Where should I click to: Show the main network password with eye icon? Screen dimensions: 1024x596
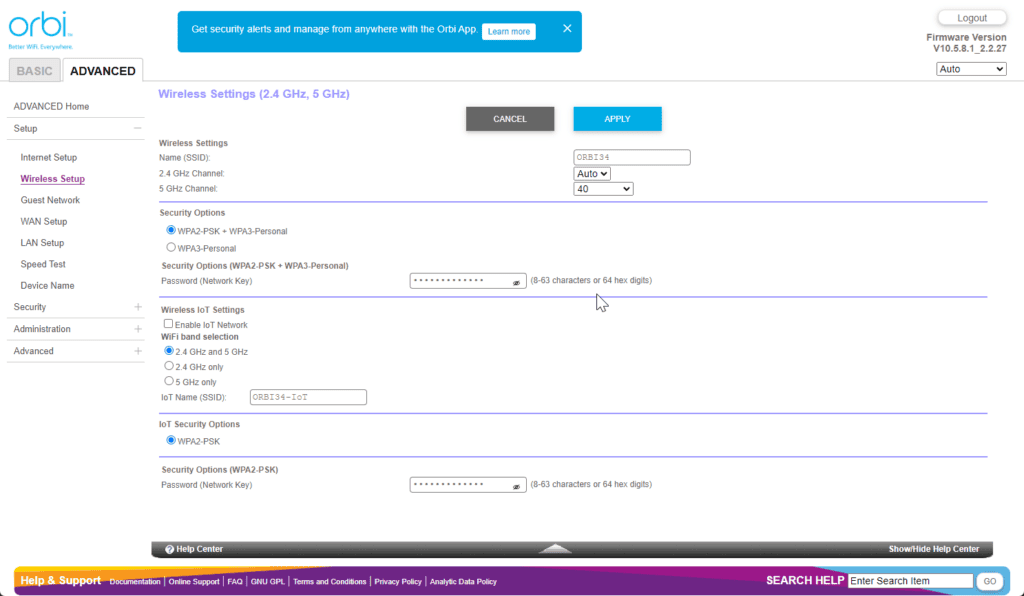click(517, 282)
